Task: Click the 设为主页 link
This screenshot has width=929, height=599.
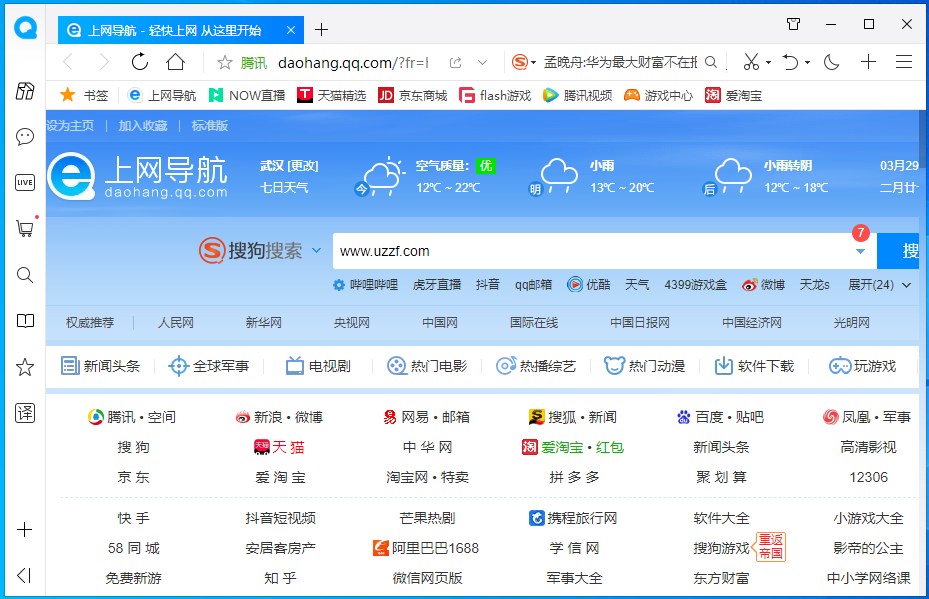Action: [70, 126]
